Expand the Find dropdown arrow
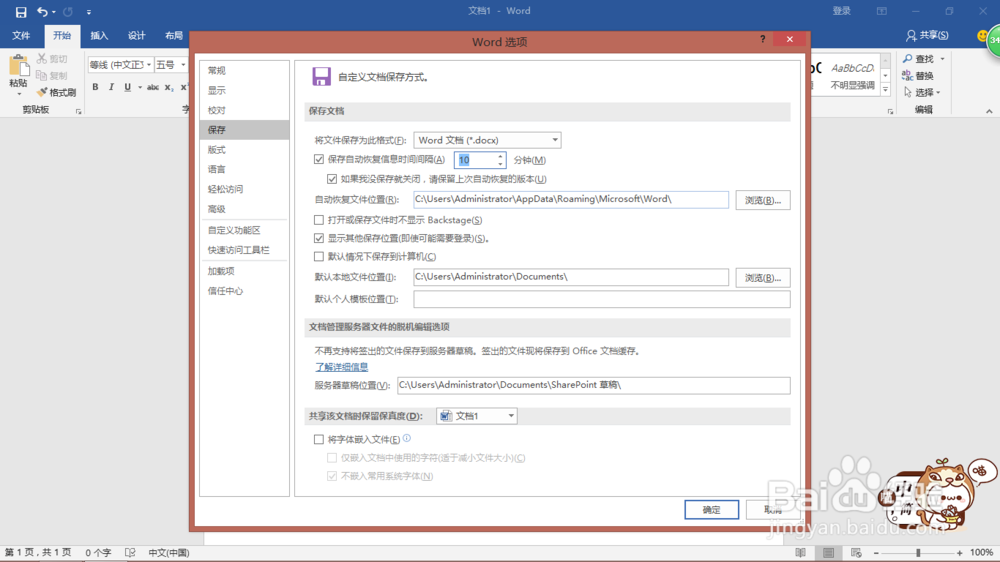The width and height of the screenshot is (1000, 562). pos(942,59)
